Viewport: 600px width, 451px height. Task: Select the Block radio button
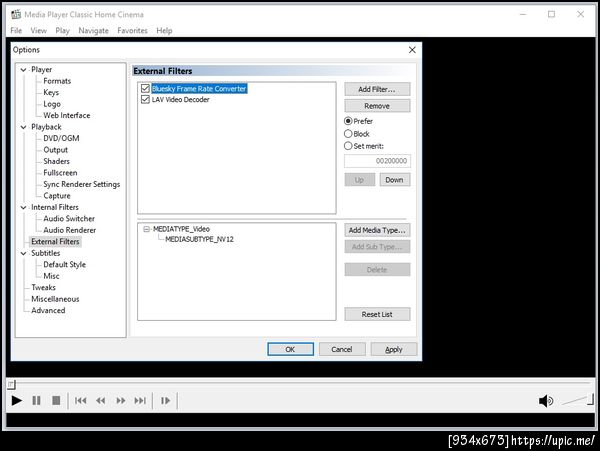(x=348, y=134)
